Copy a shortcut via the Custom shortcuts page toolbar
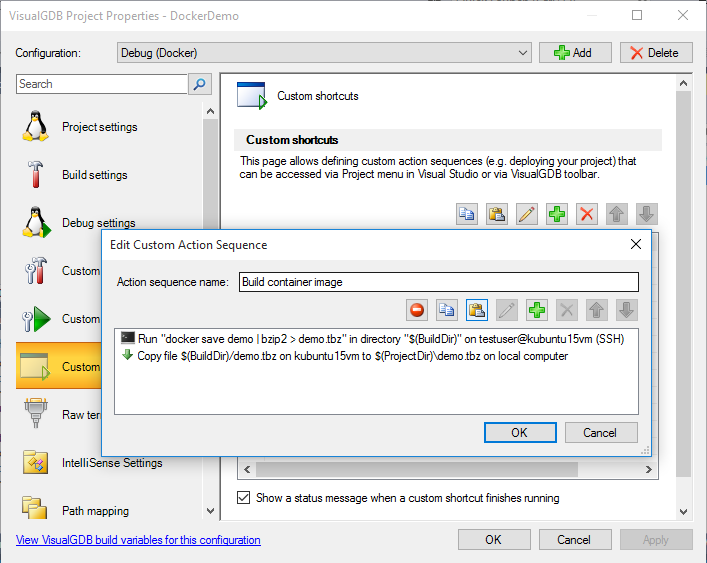Screen dimensions: 707x563 point(467,214)
